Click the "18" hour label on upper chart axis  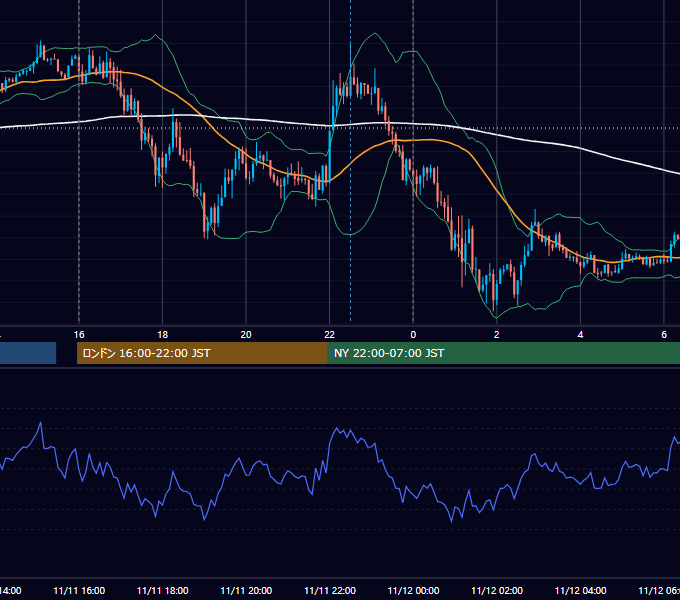[163, 335]
